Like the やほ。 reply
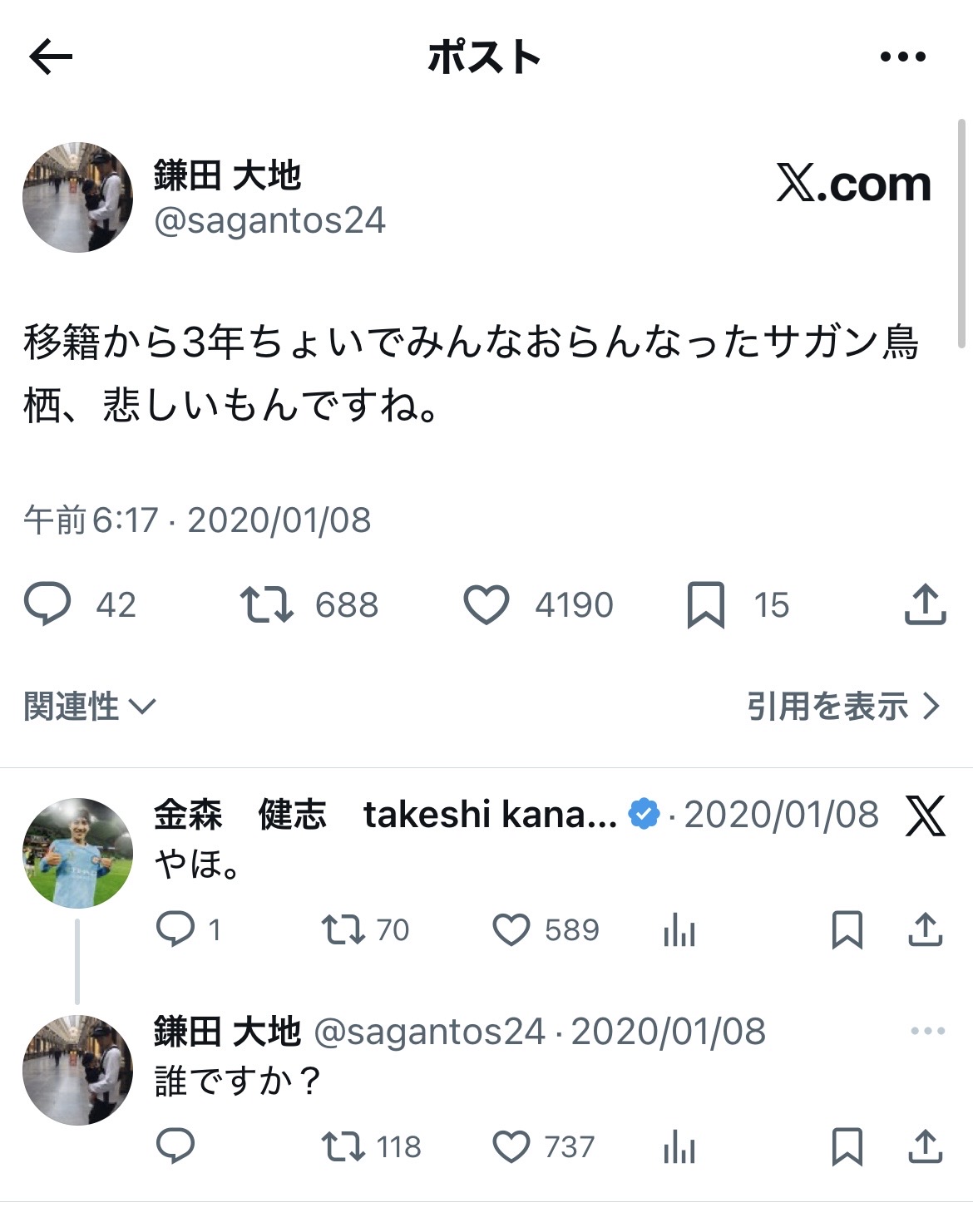The width and height of the screenshot is (973, 1232). coord(511,930)
